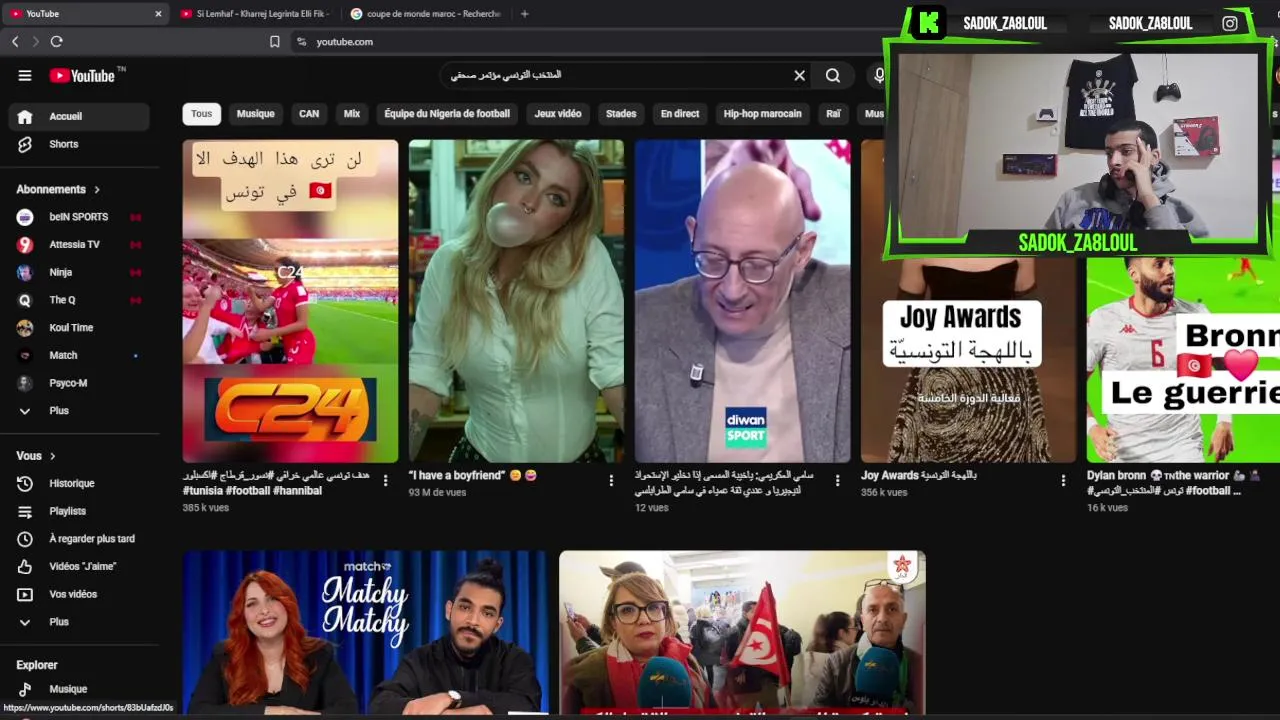Open Shorts in sidebar

(80, 144)
